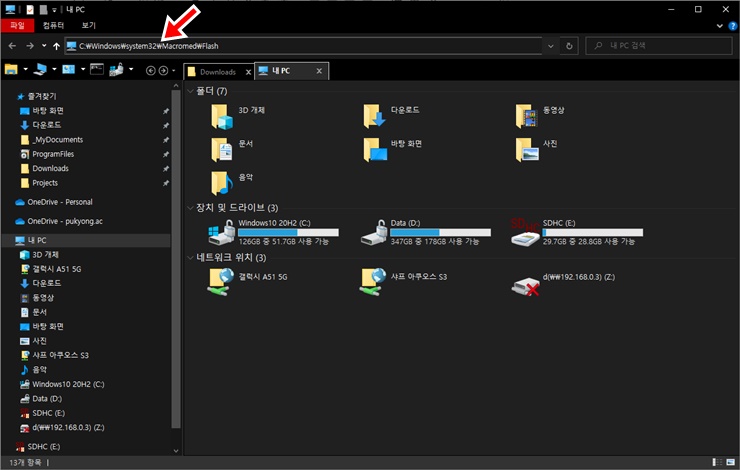This screenshot has height=470, width=740.
Task: Collapse the 폴더 (7) group
Action: pyautogui.click(x=191, y=91)
